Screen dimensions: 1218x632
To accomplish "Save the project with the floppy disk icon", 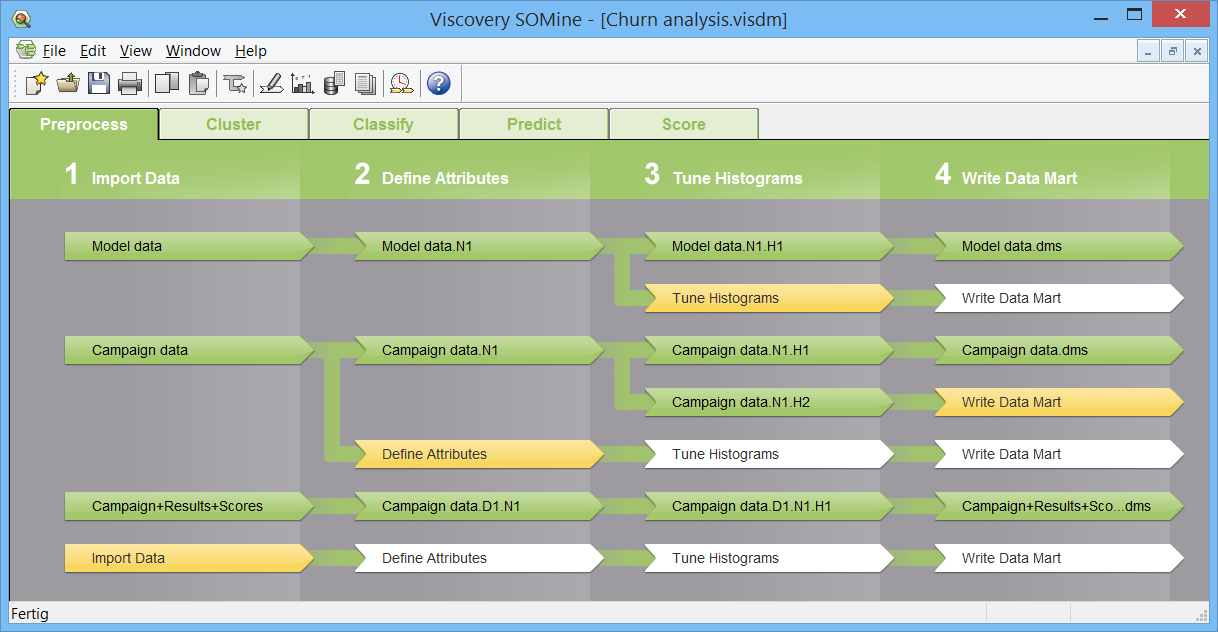I will pyautogui.click(x=98, y=84).
